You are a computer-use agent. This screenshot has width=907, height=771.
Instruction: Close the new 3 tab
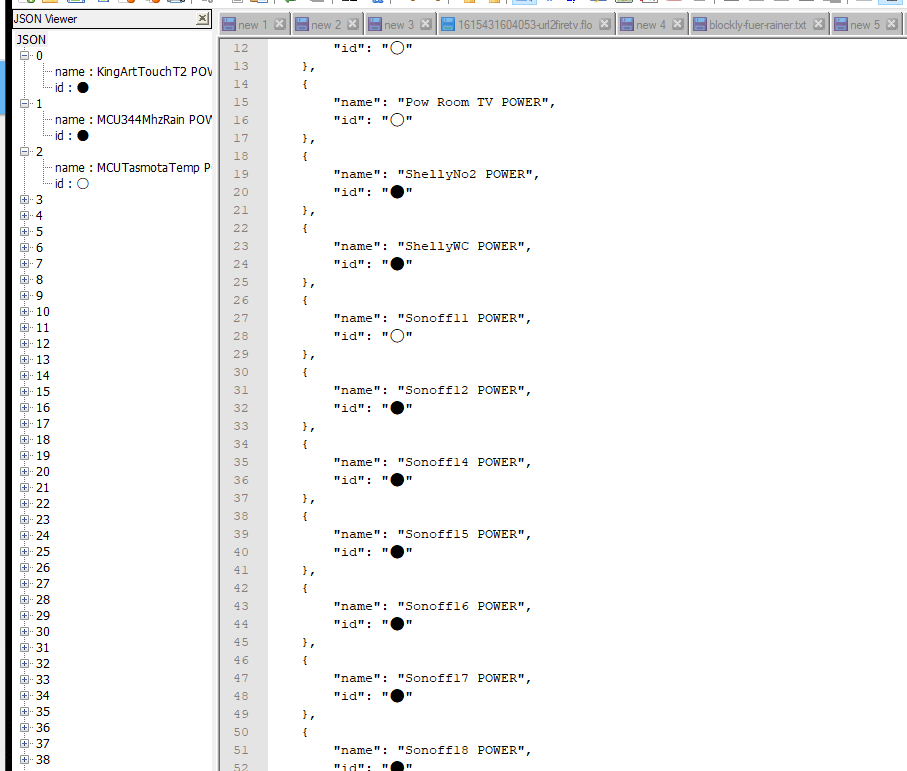click(426, 24)
